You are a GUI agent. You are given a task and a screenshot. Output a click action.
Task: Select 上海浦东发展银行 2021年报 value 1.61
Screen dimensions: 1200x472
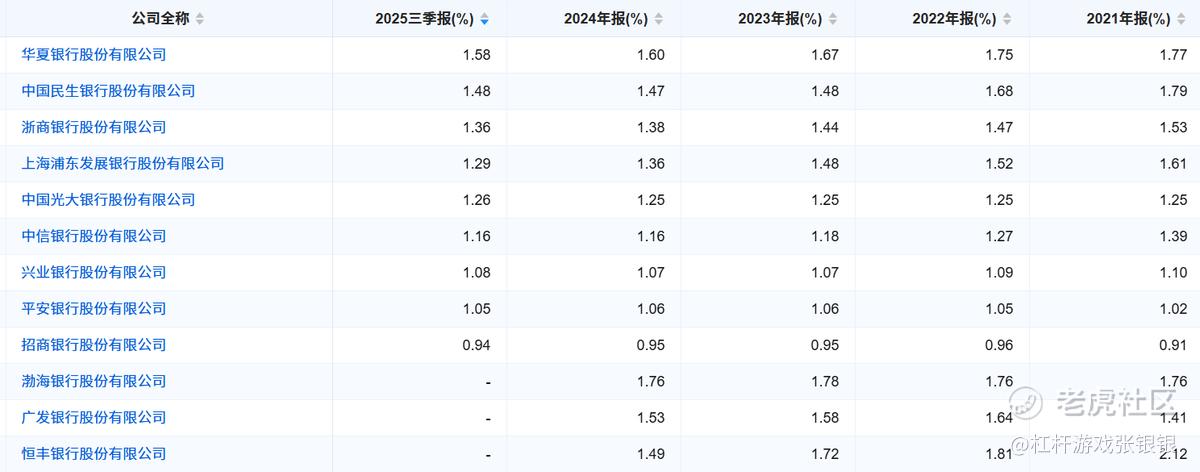click(x=1173, y=164)
